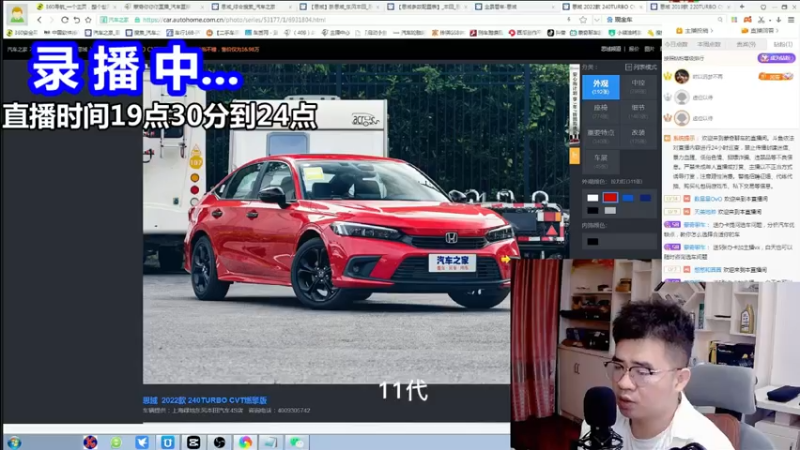Select the 中控 photo category

638,86
